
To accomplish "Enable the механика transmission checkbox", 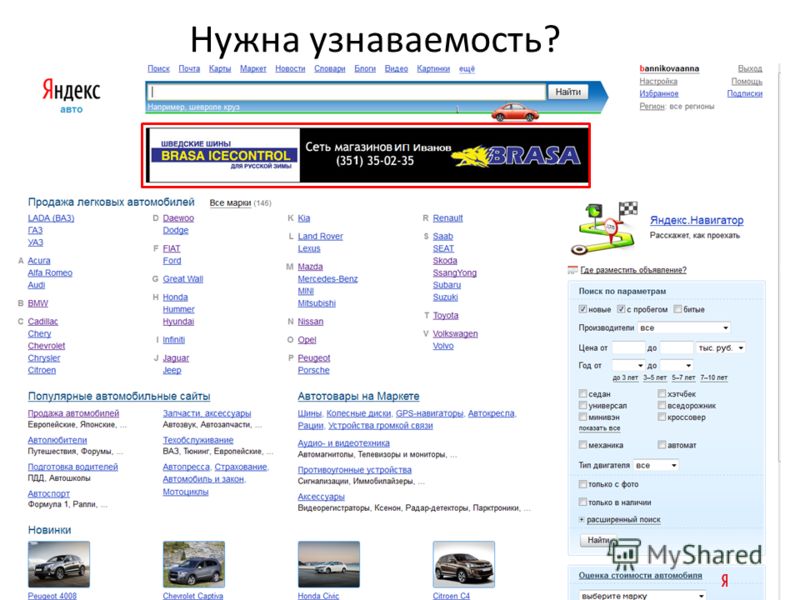I will tap(583, 444).
